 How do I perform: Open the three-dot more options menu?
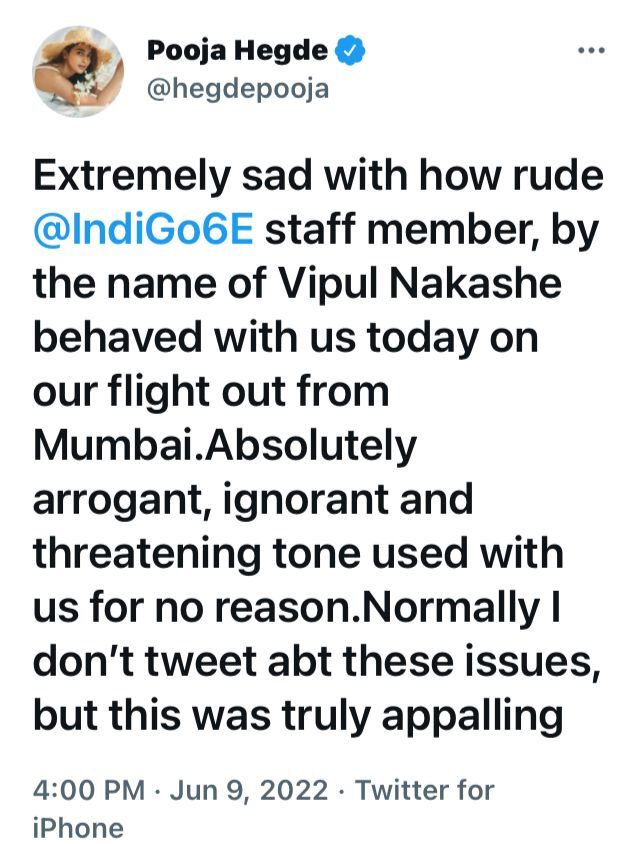point(592,51)
